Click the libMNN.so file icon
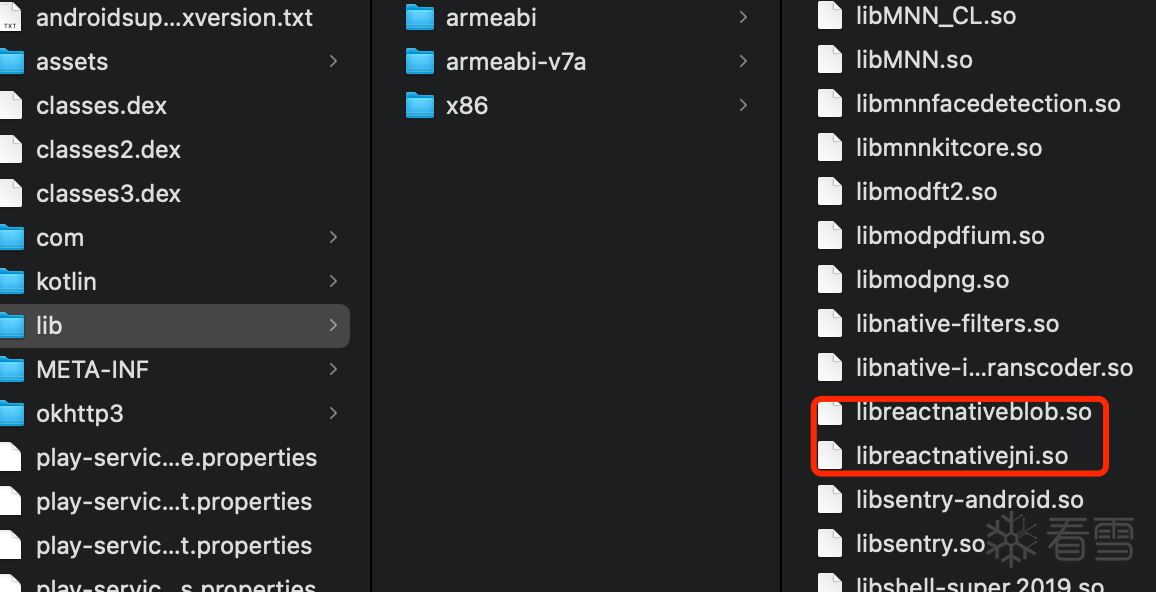The height and width of the screenshot is (592, 1156). (829, 59)
